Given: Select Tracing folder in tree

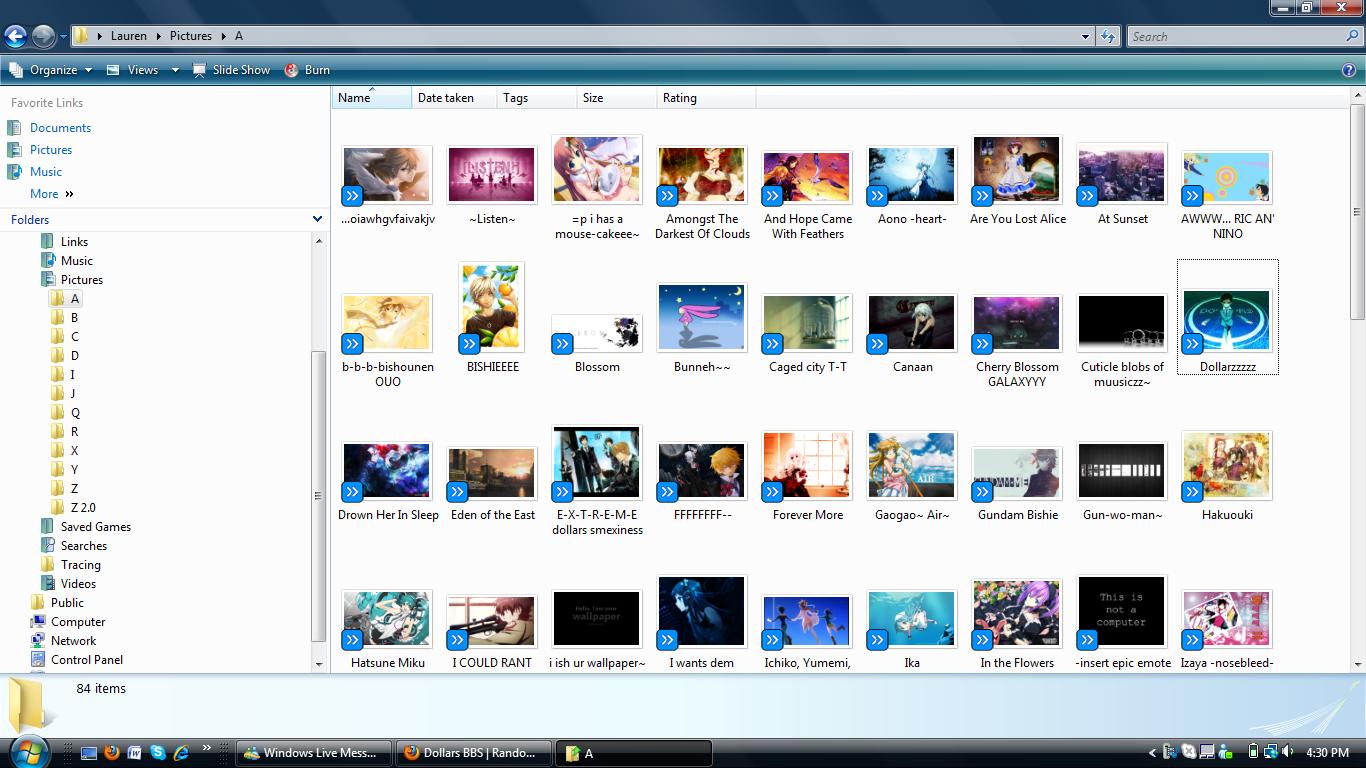Looking at the screenshot, I should 80,565.
